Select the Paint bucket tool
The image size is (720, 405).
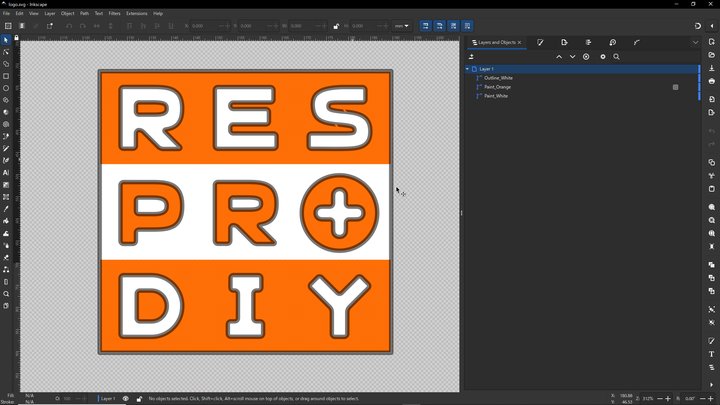tap(6, 221)
